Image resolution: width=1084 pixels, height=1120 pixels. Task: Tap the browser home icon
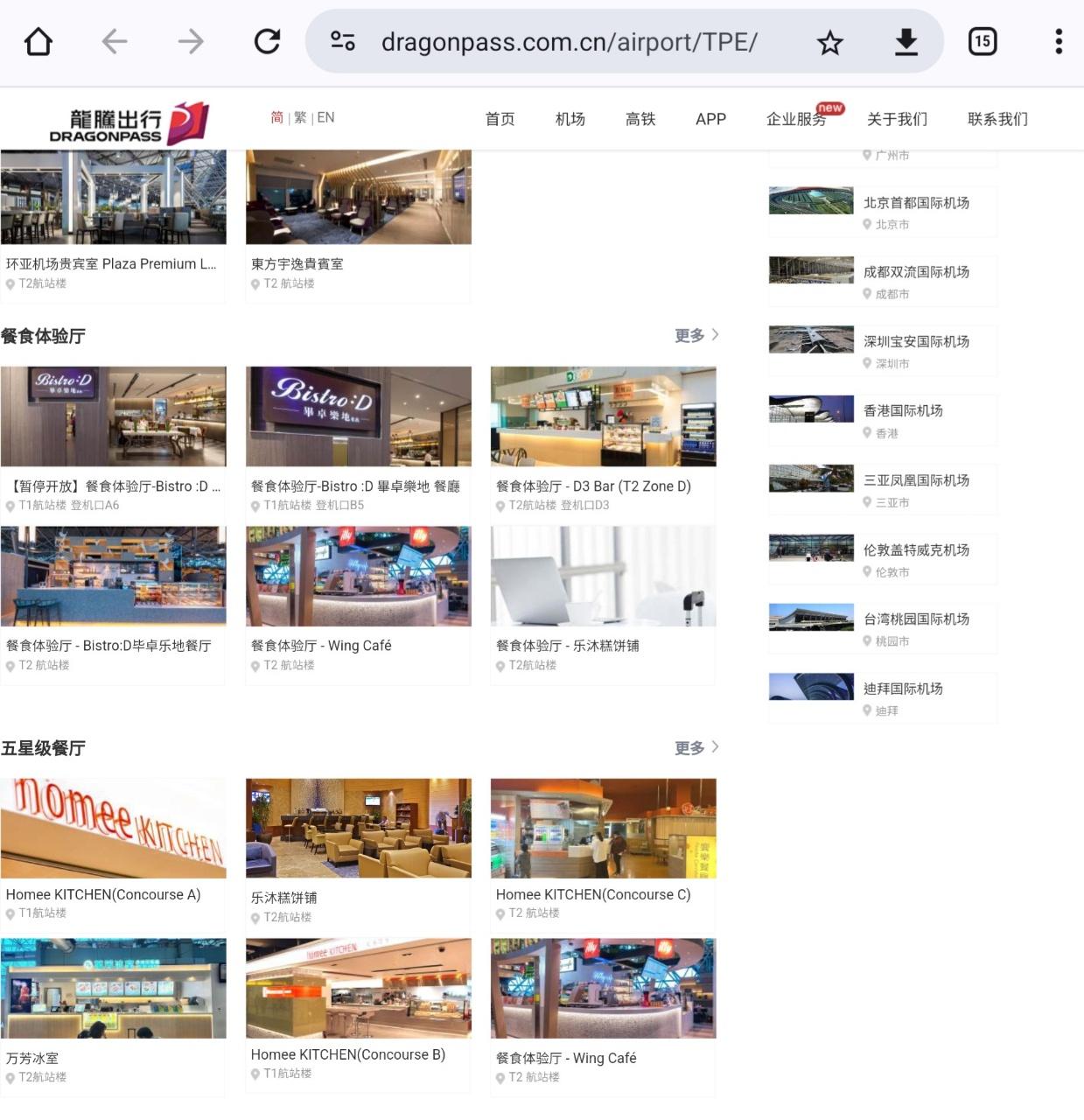coord(38,42)
